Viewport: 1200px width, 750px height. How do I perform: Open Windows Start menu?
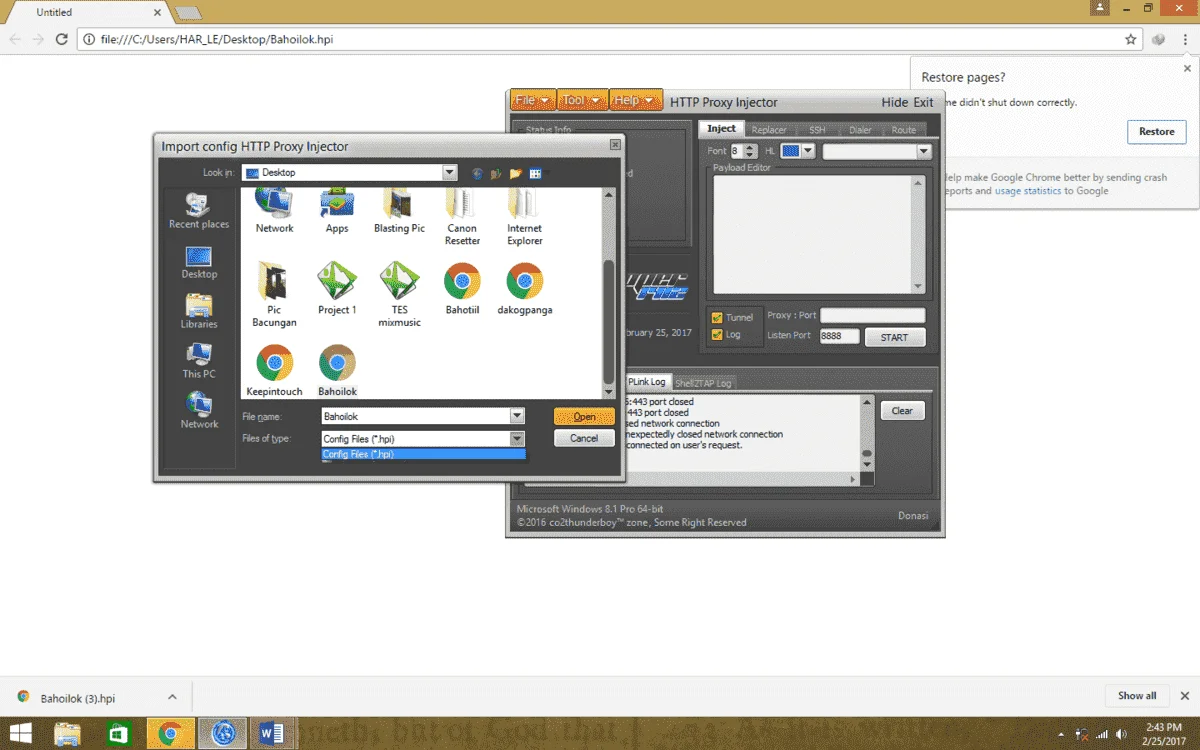click(x=20, y=733)
